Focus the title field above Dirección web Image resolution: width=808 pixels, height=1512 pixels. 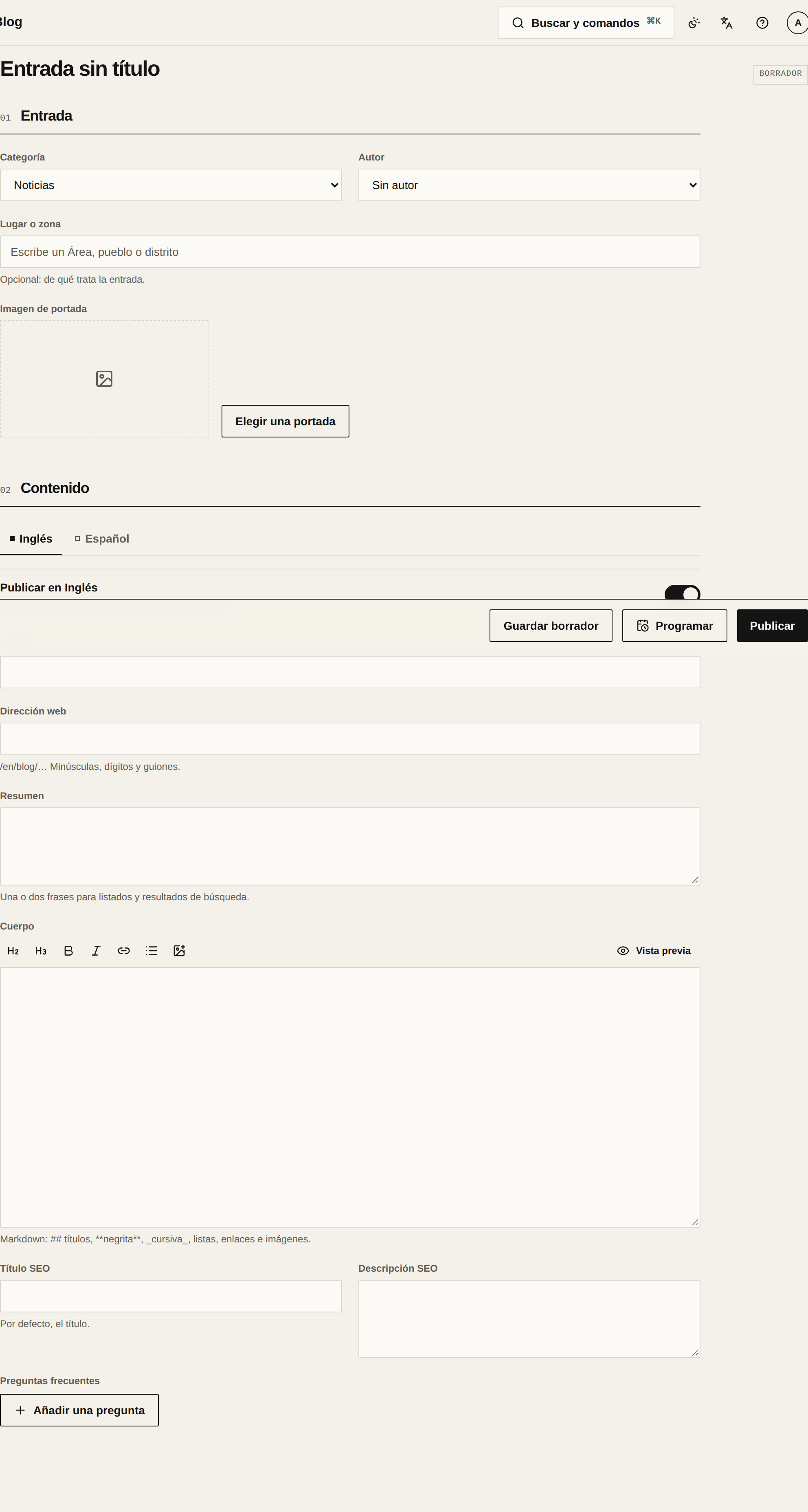[x=350, y=672]
